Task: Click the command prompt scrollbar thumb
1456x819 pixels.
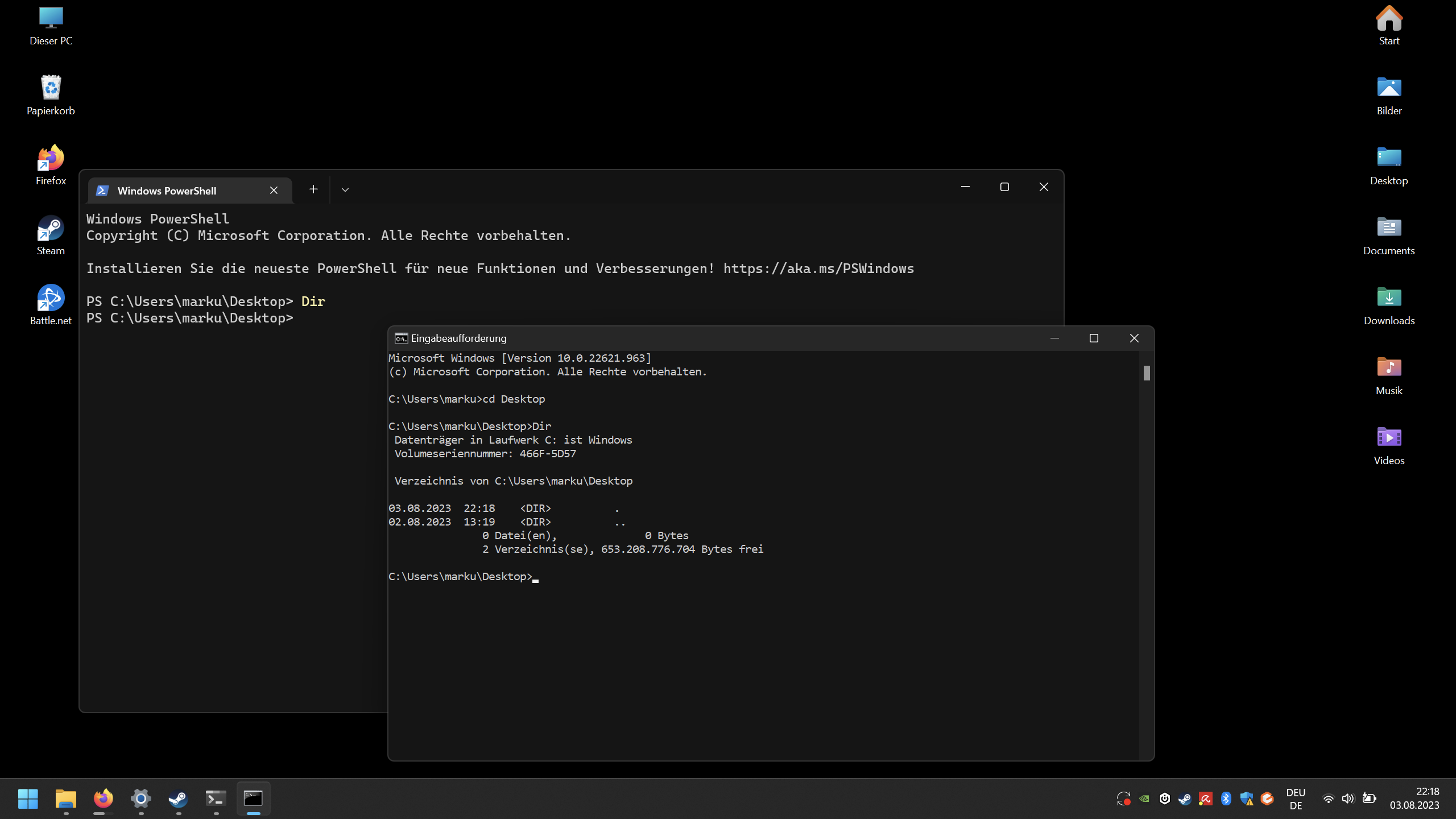Action: point(1146,373)
